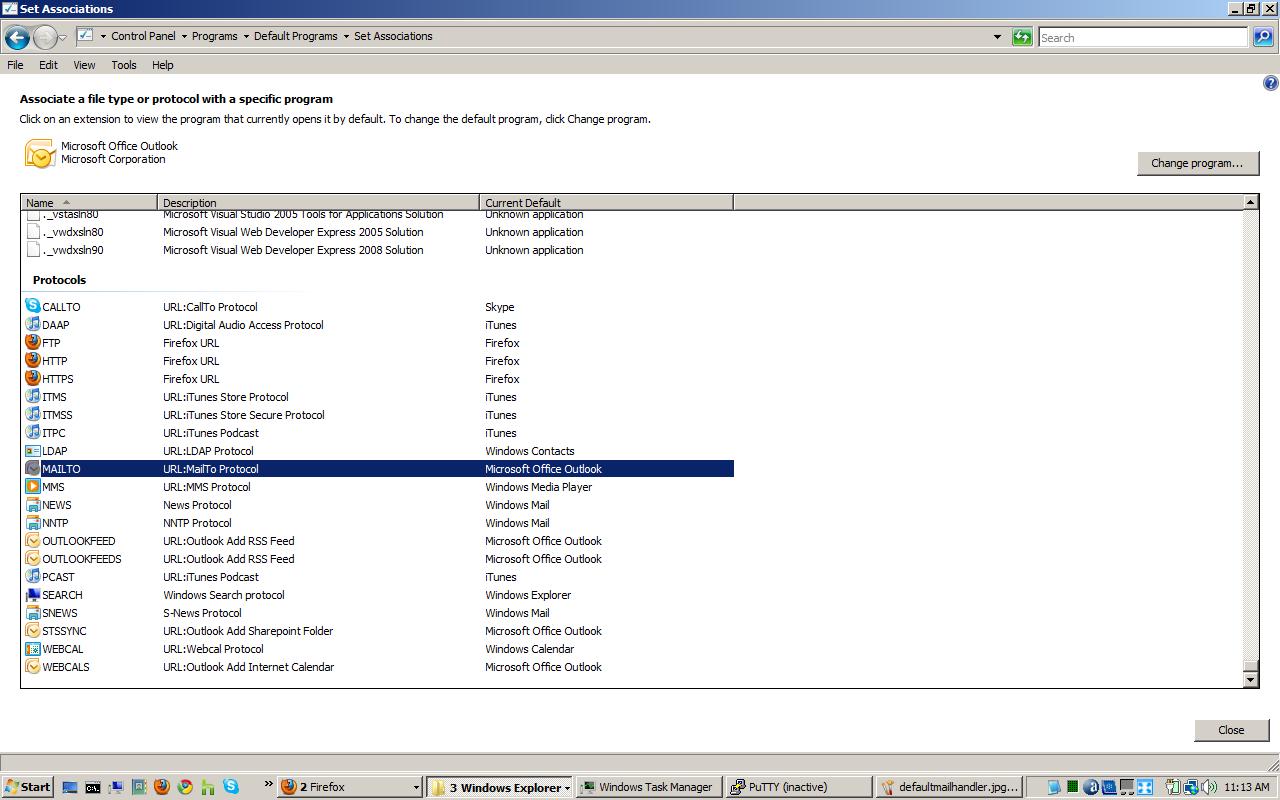Open the recent pages dropdown arrow

pyautogui.click(x=63, y=38)
